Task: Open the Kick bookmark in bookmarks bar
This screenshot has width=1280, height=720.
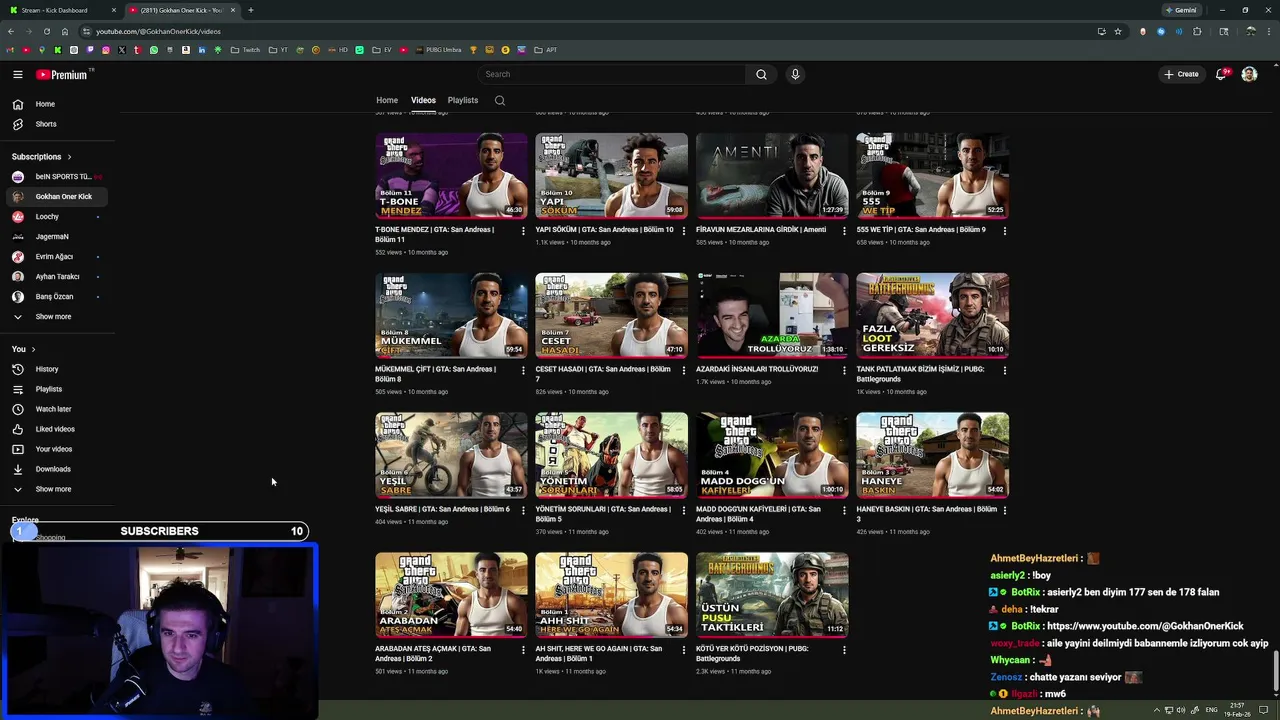Action: [57, 50]
